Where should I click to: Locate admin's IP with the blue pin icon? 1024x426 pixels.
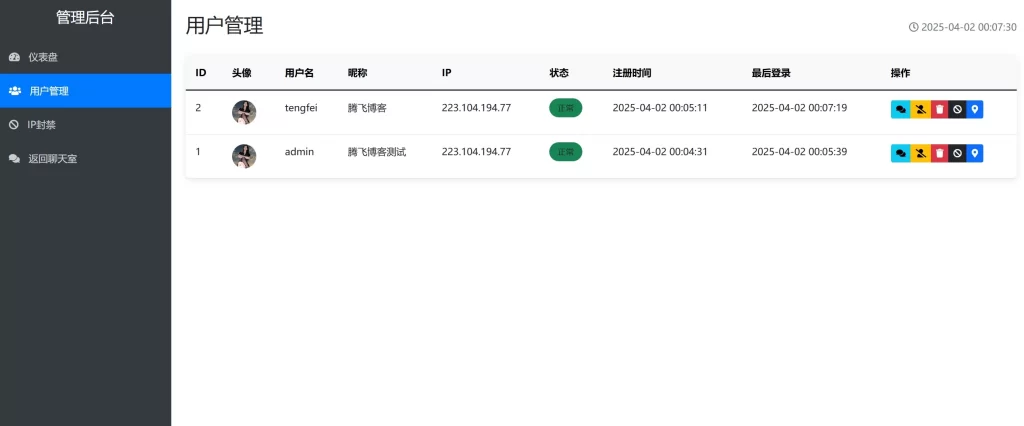975,154
